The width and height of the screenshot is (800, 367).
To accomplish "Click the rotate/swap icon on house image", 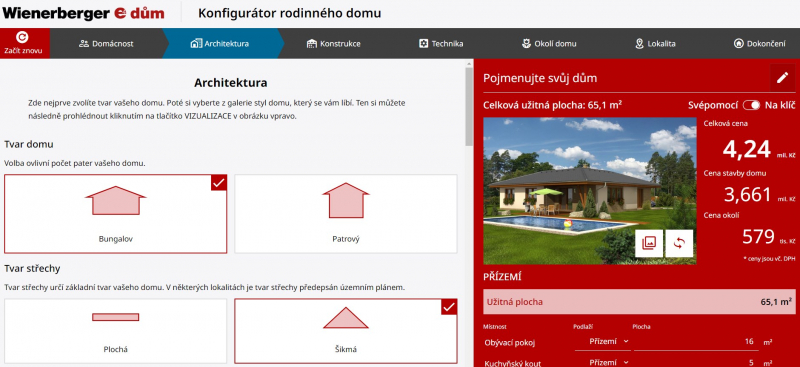I will [679, 243].
